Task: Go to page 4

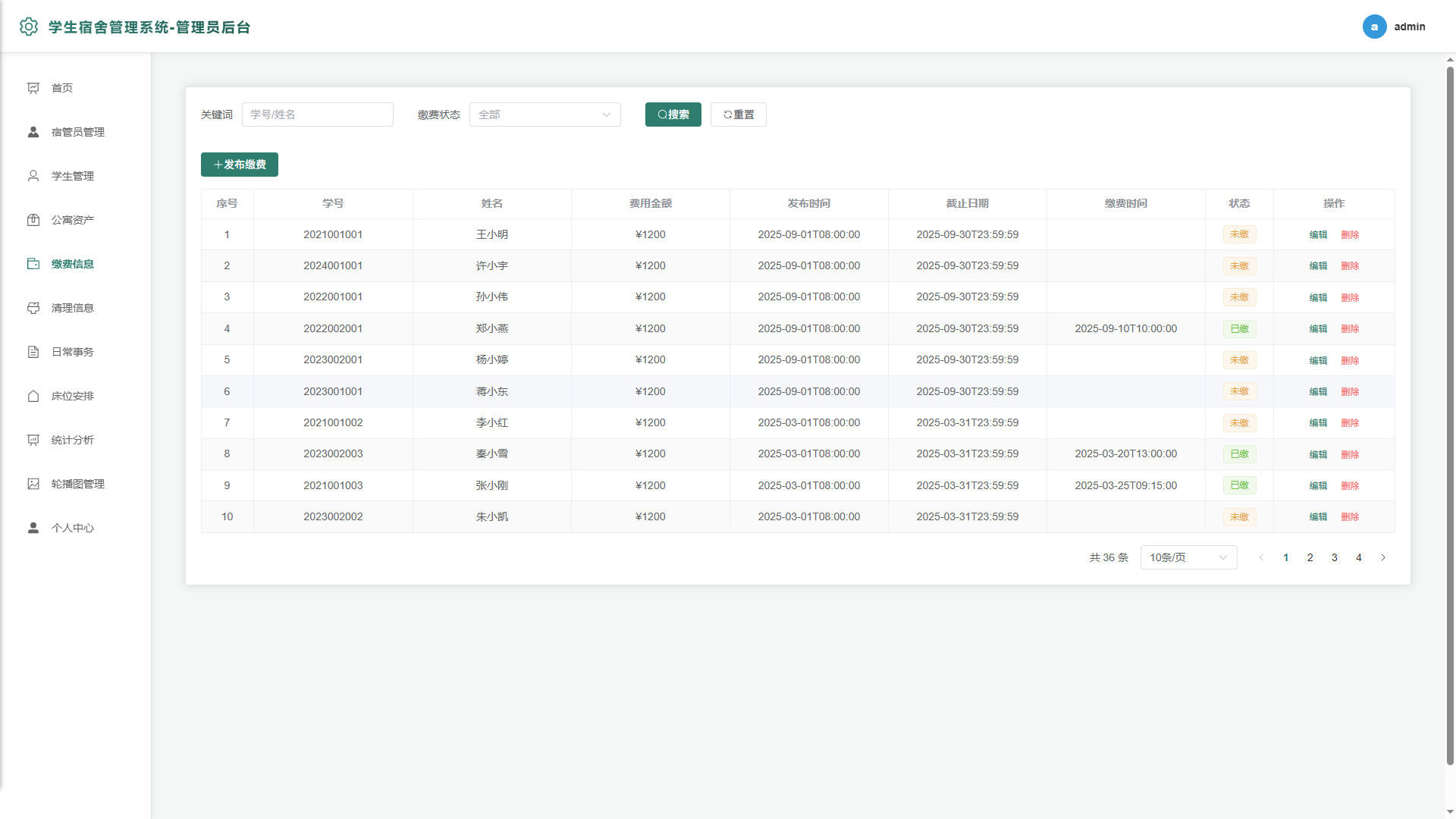Action: tap(1359, 557)
